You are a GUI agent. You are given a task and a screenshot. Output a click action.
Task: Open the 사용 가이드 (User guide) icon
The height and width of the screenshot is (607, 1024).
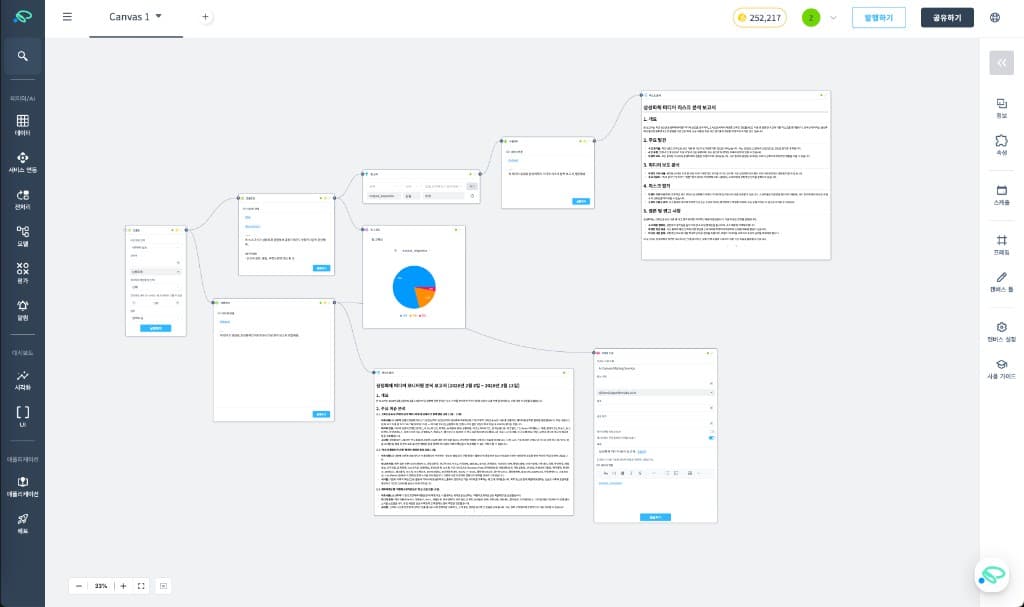(x=1001, y=368)
